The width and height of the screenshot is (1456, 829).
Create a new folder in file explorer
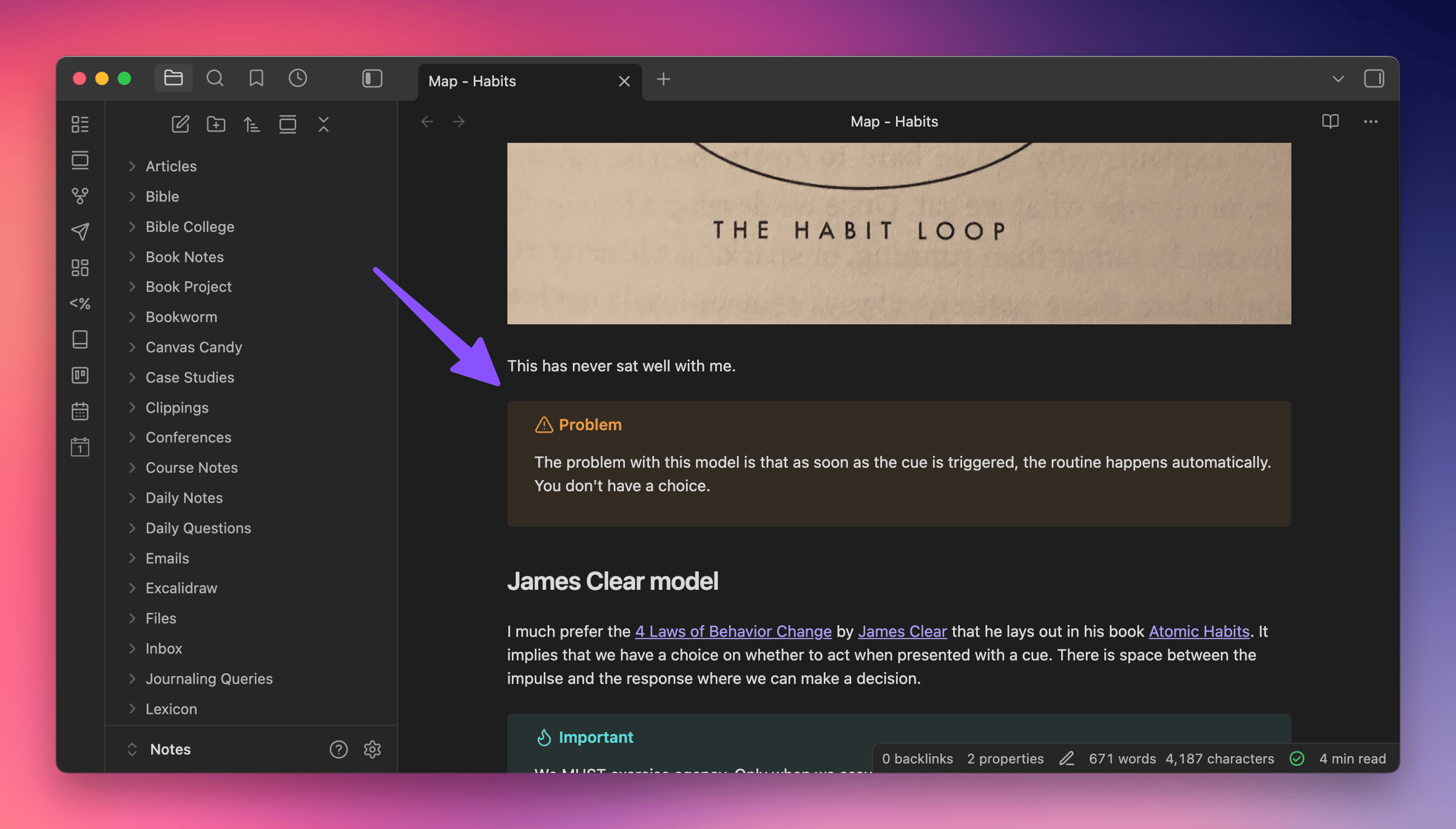coord(216,124)
